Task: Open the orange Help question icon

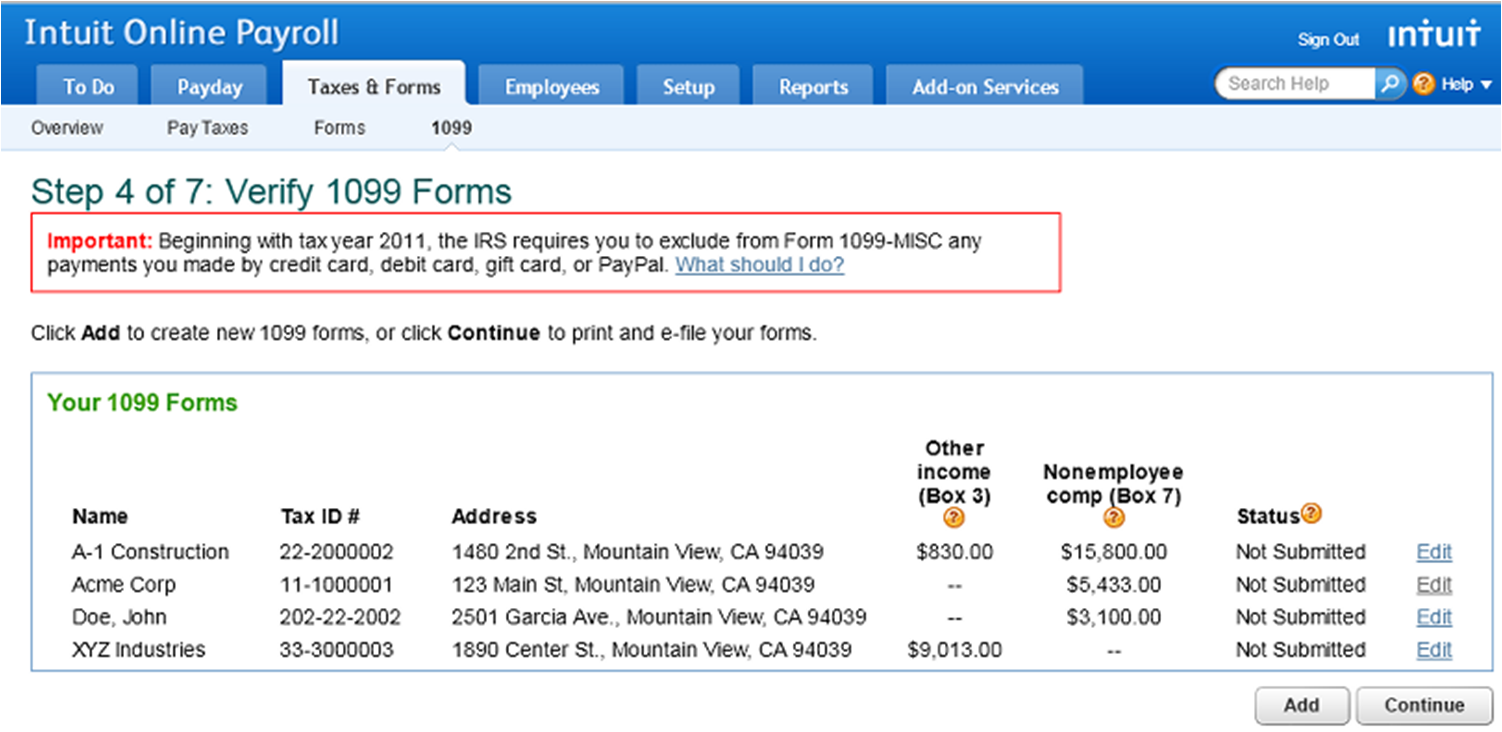Action: pyautogui.click(x=1423, y=85)
